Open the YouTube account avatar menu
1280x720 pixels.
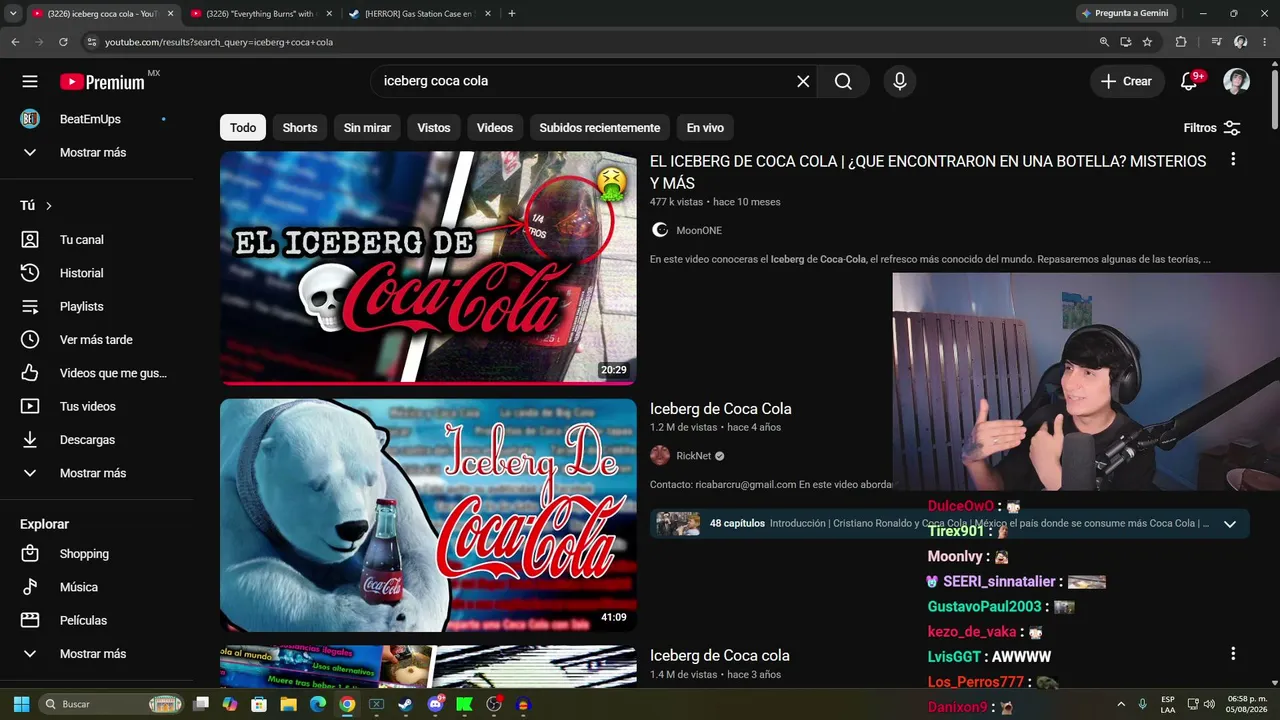click(x=1237, y=81)
